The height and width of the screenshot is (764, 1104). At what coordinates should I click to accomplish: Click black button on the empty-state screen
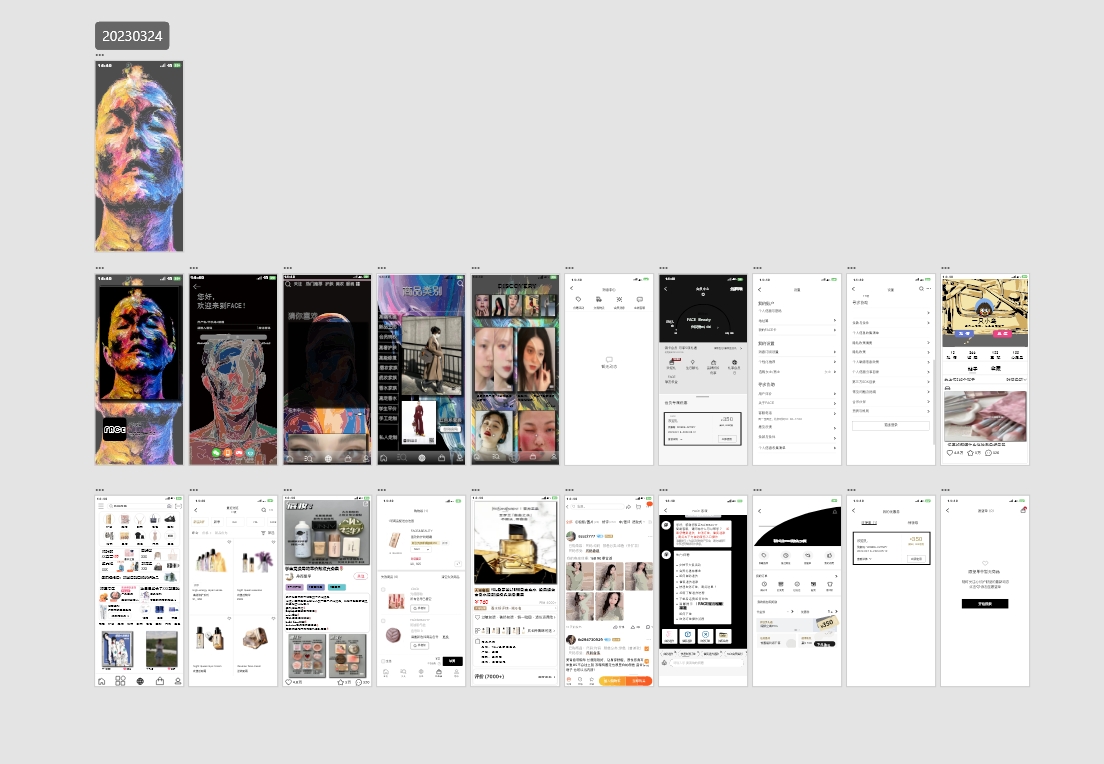984,603
